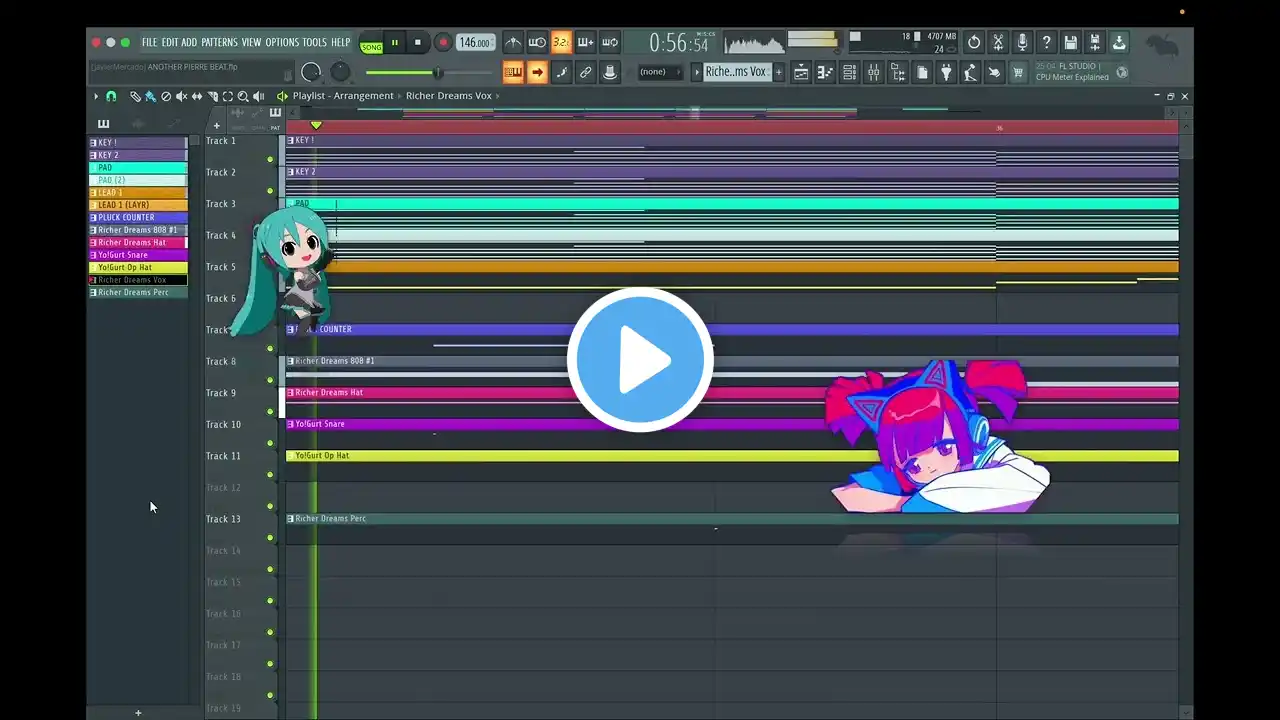Screen dimensions: 1280x720
Task: Toggle the SONG / pattern mode switch
Action: [x=371, y=45]
